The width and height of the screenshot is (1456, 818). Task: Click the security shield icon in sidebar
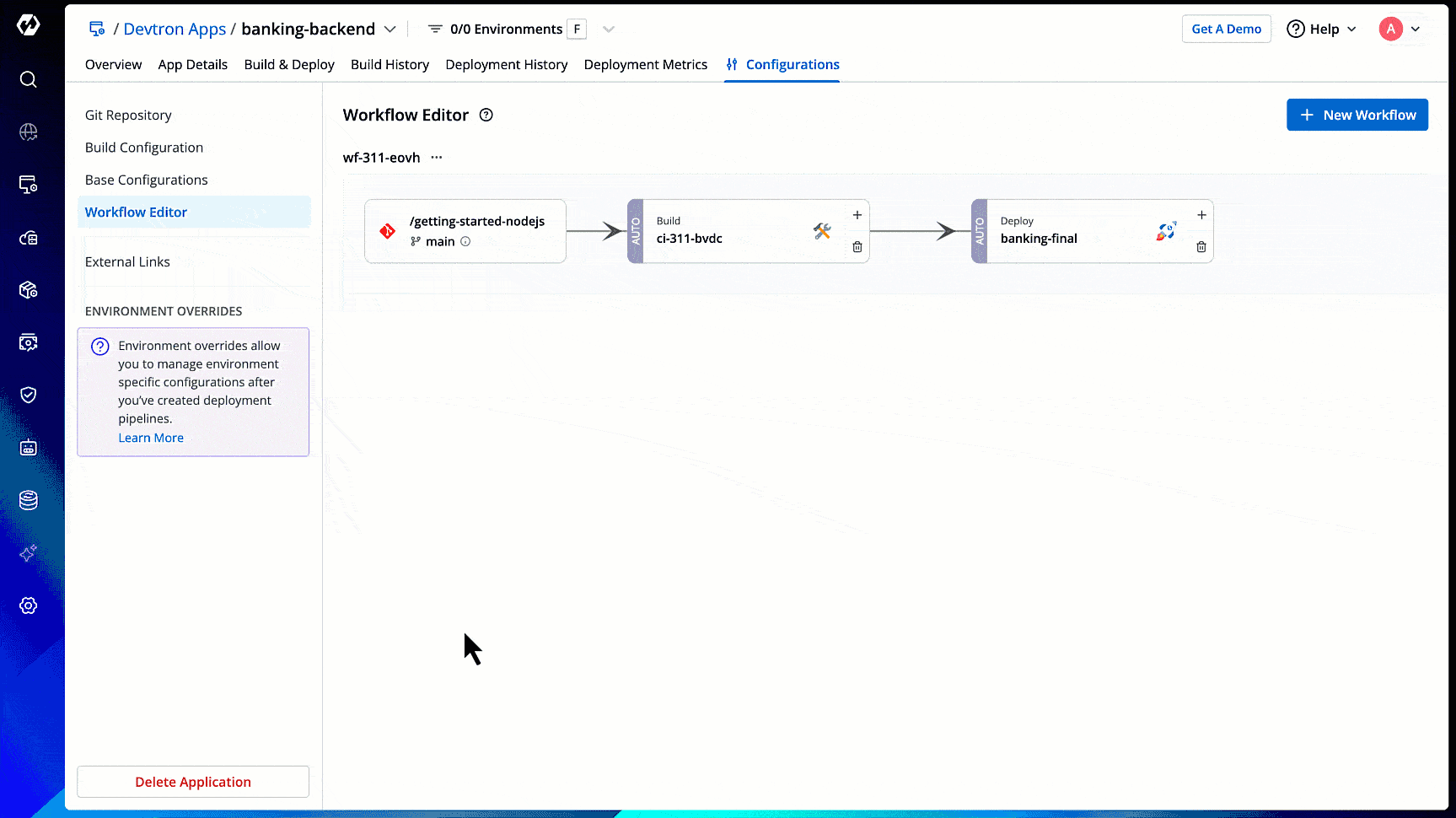pos(28,395)
